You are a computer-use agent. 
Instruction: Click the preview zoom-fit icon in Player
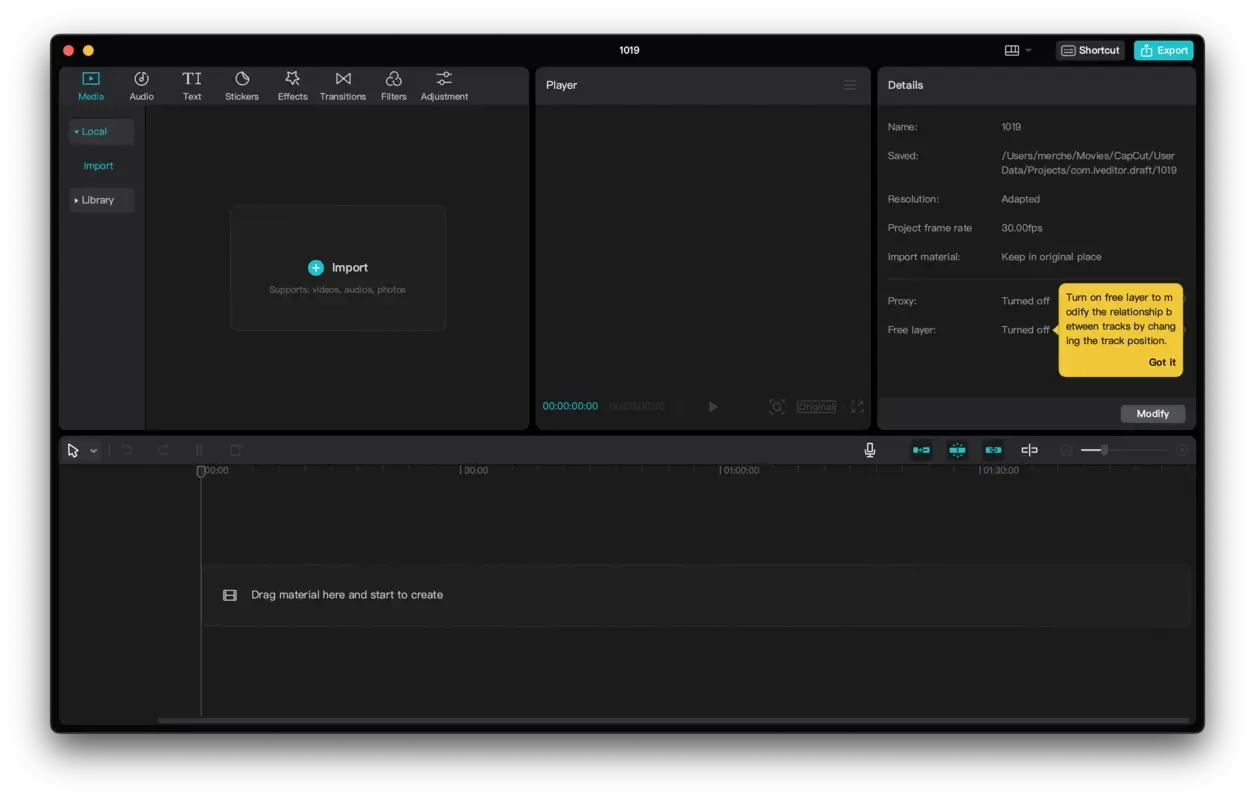point(777,407)
